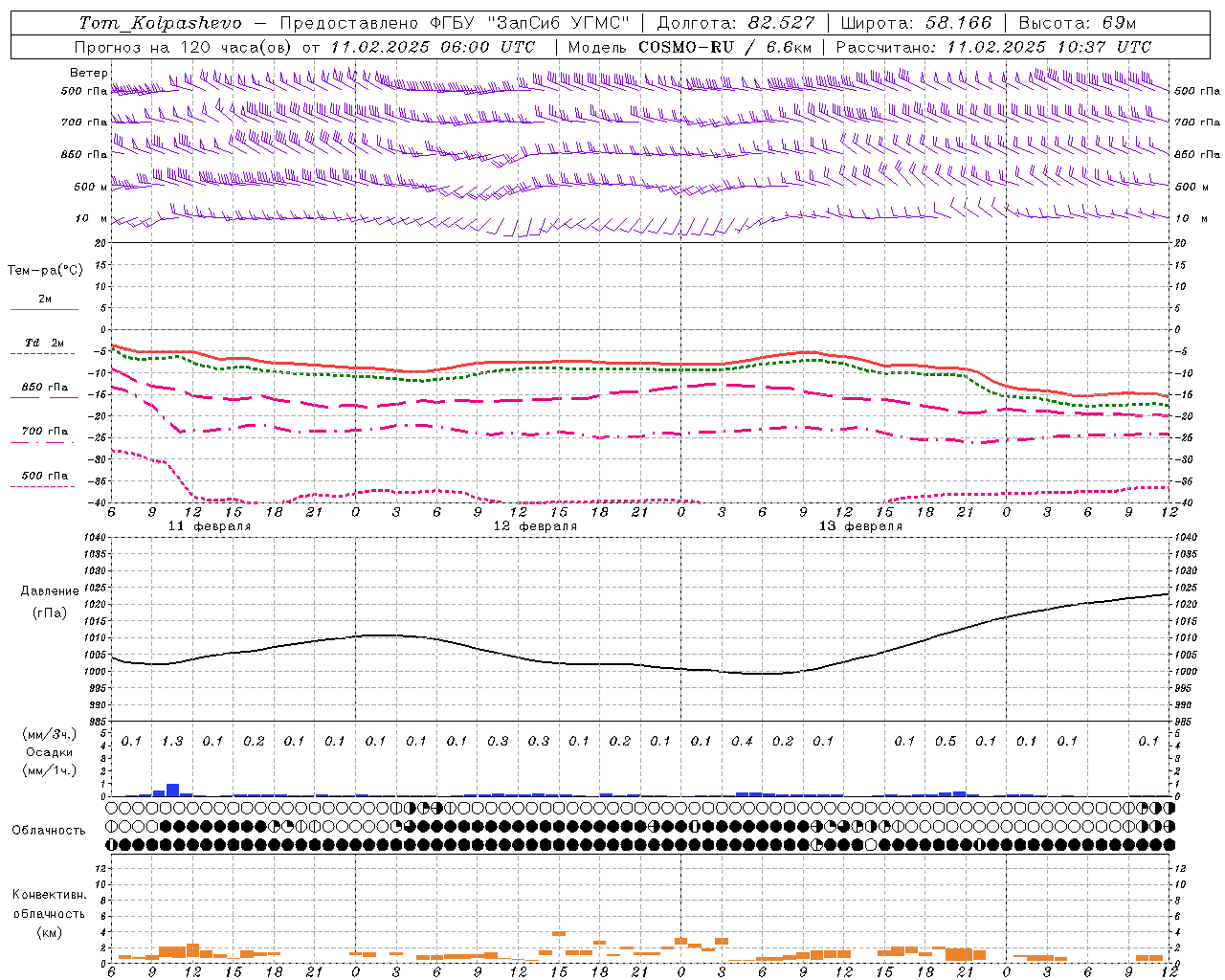Click the station title Tom_Kolpashevo
This screenshot has height=980, width=1225.
click(x=160, y=23)
